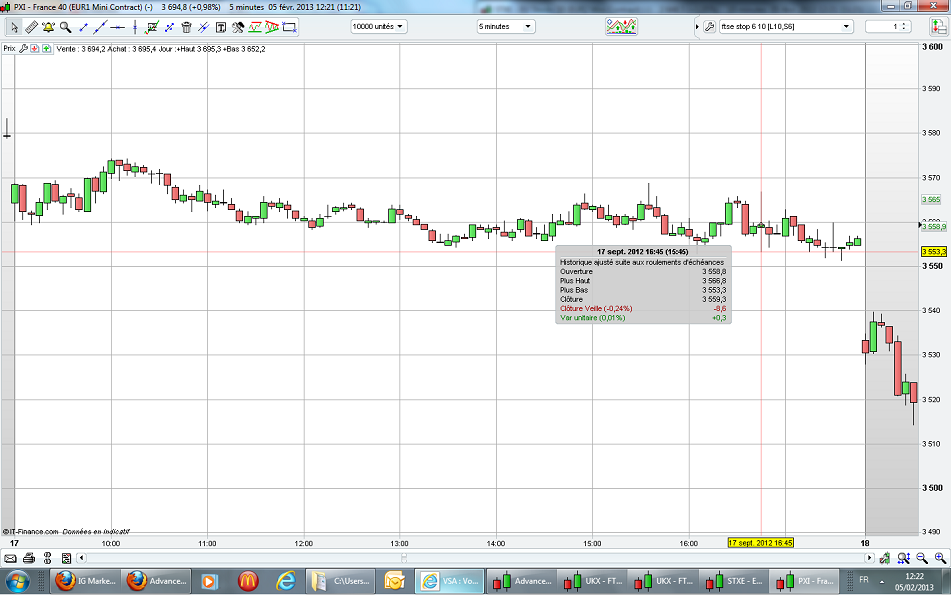The height and width of the screenshot is (595, 951).
Task: Click the green up arrow beside Prix
Action: pyautogui.click(x=46, y=49)
